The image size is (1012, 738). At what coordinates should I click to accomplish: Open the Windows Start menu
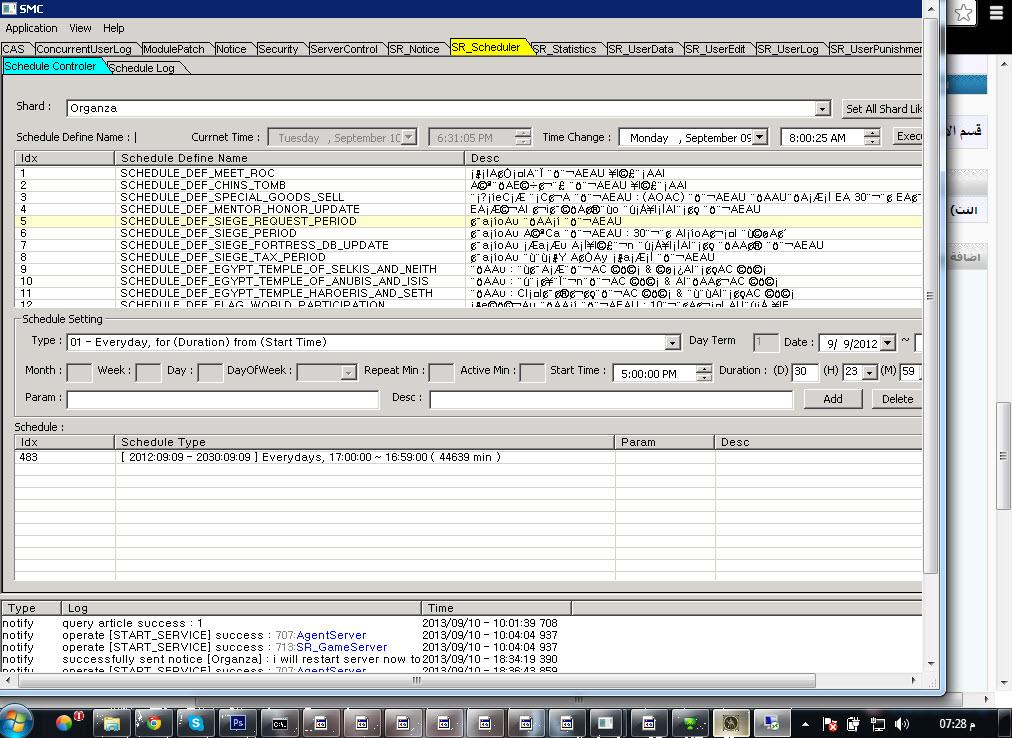pyautogui.click(x=19, y=721)
